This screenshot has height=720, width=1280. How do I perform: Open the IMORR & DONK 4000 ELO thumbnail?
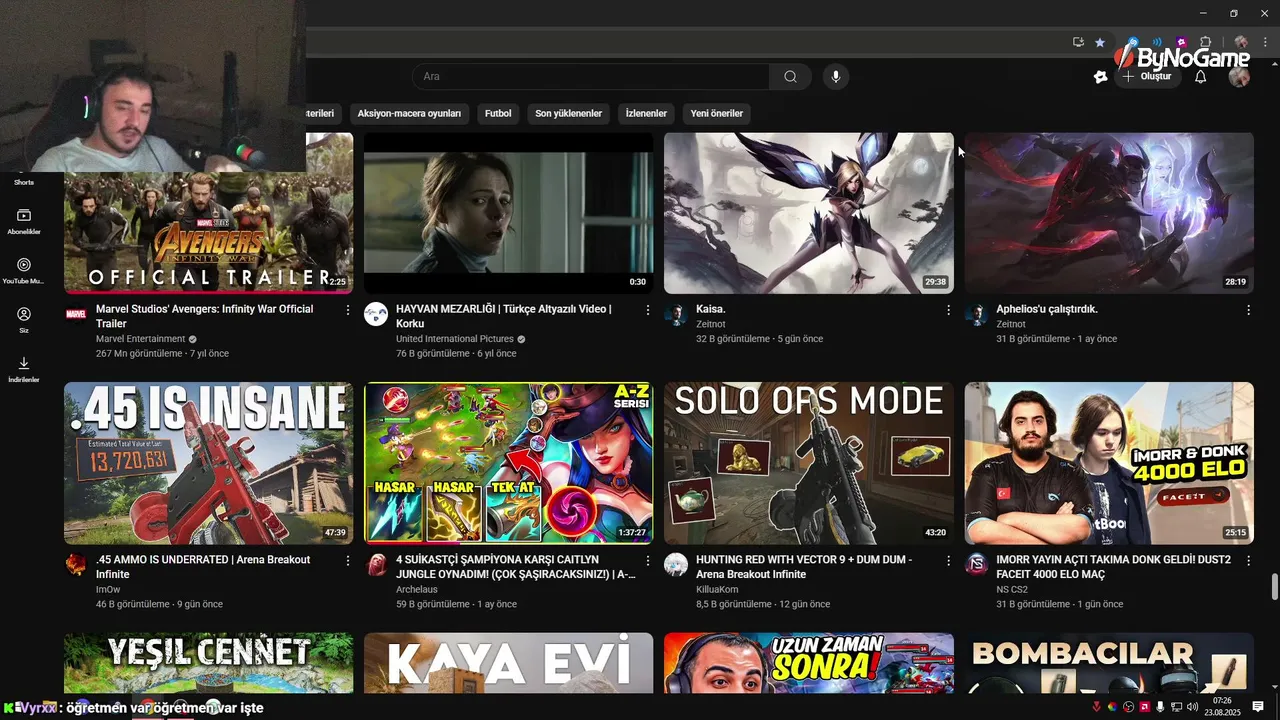(x=1109, y=463)
